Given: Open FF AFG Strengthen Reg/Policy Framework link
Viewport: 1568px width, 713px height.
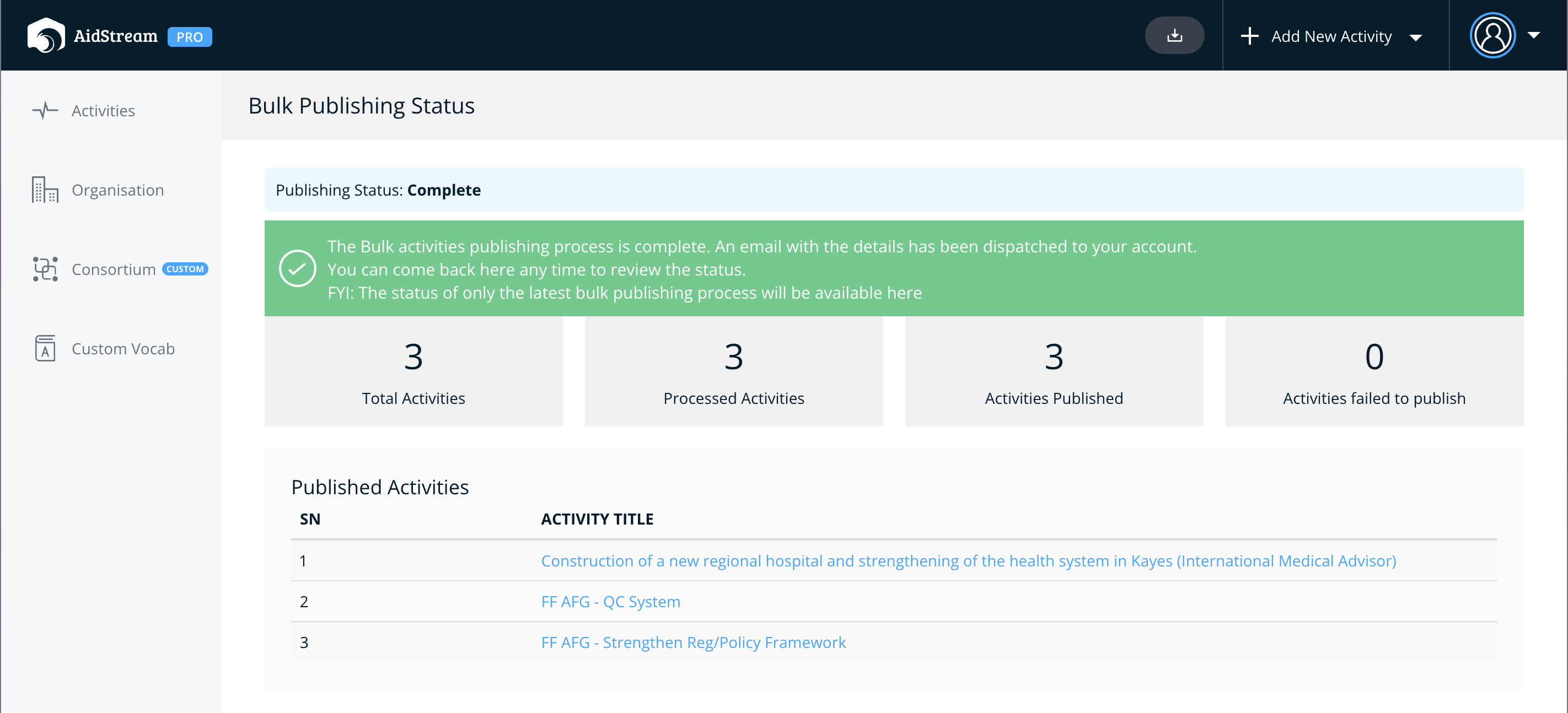Looking at the screenshot, I should pos(693,642).
